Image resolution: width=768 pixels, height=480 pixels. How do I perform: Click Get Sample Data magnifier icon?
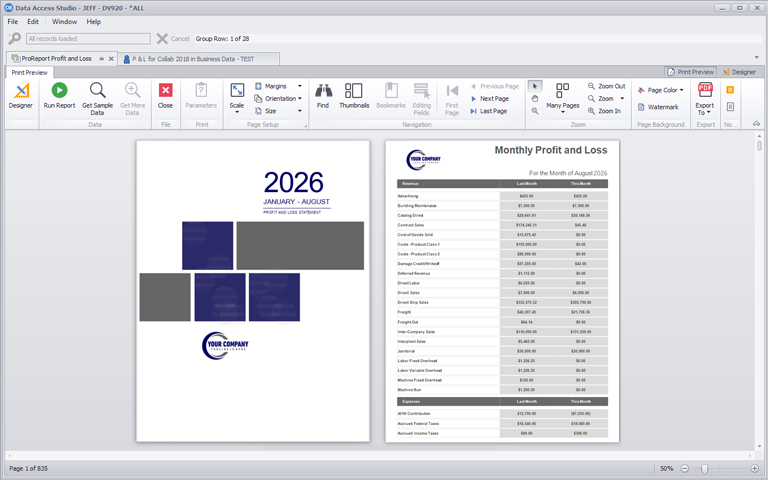coord(98,91)
